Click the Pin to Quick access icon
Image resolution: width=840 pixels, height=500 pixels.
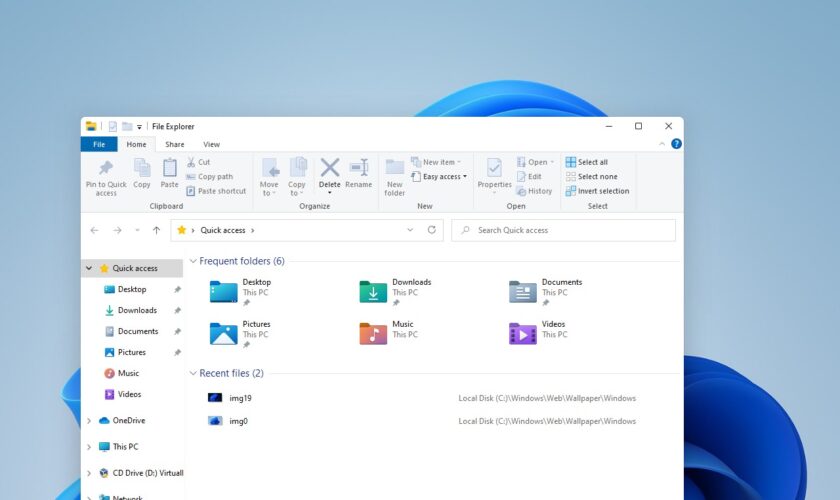[x=105, y=168]
